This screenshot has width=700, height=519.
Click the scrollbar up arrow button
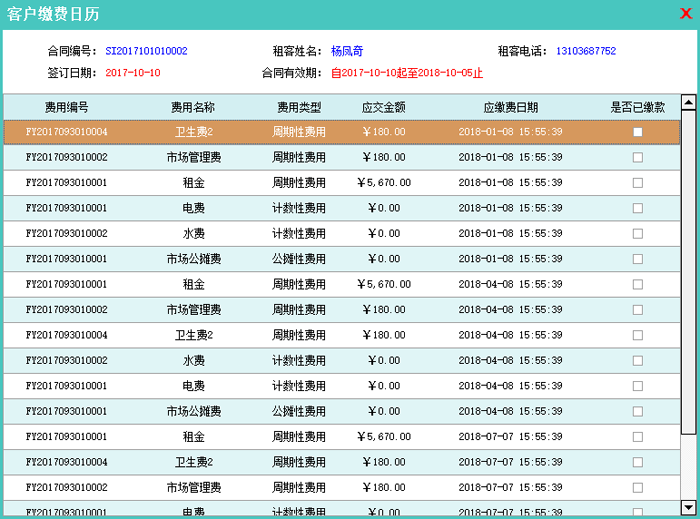click(x=688, y=102)
